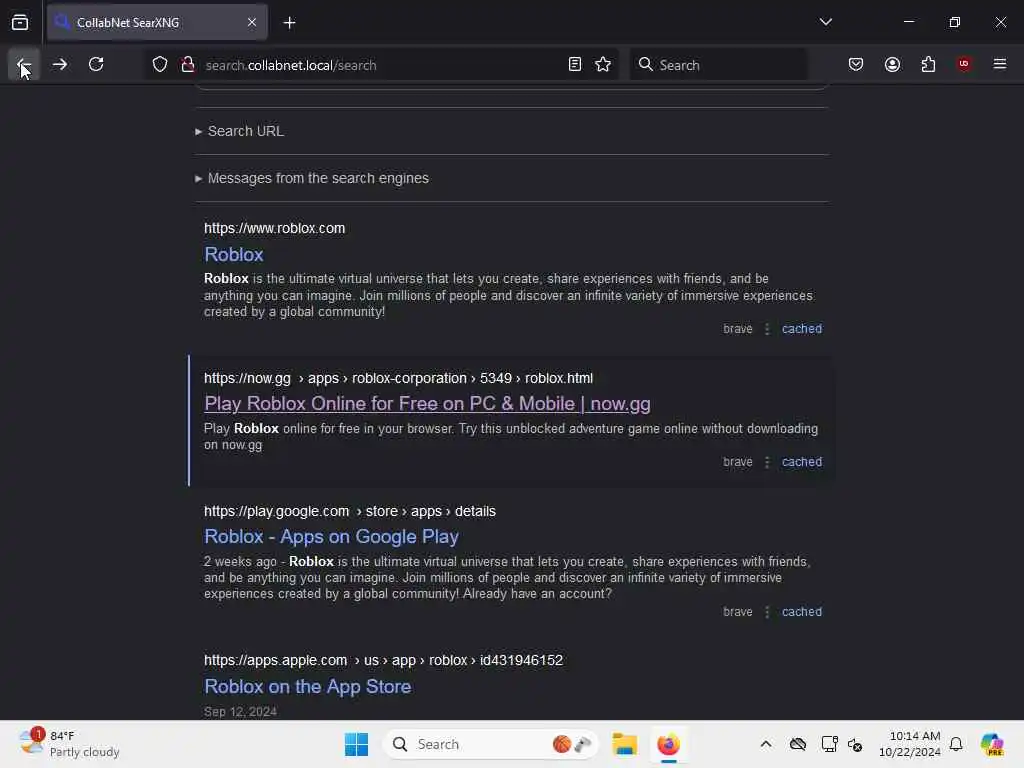The width and height of the screenshot is (1024, 768).
Task: Click the address bar URL
Action: (x=291, y=65)
